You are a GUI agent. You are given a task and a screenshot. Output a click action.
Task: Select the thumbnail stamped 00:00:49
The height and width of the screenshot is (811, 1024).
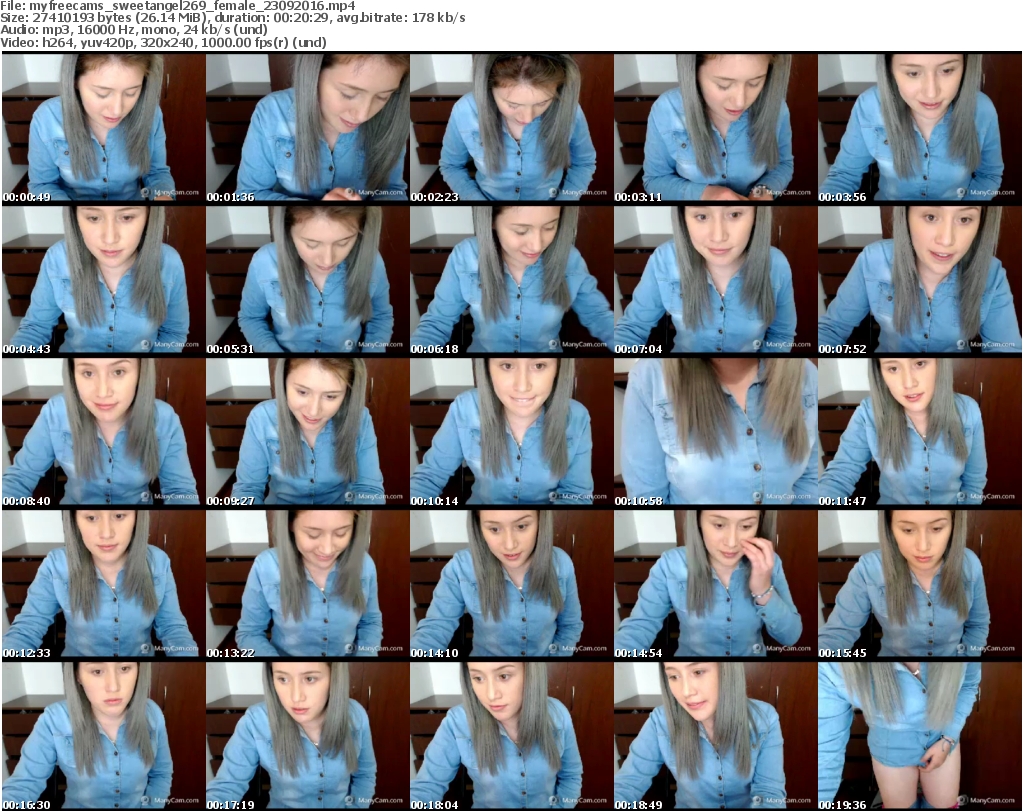click(104, 127)
